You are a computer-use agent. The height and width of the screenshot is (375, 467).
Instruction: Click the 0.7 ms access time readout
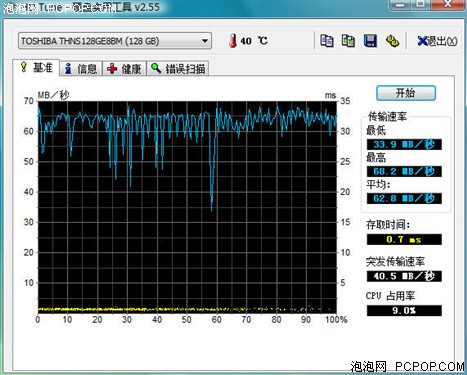click(x=404, y=239)
